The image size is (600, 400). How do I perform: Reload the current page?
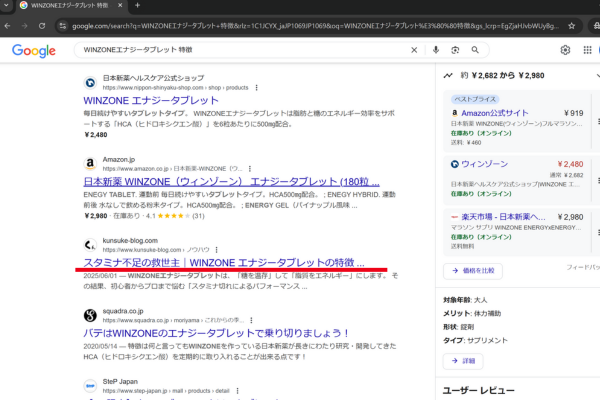(x=42, y=26)
